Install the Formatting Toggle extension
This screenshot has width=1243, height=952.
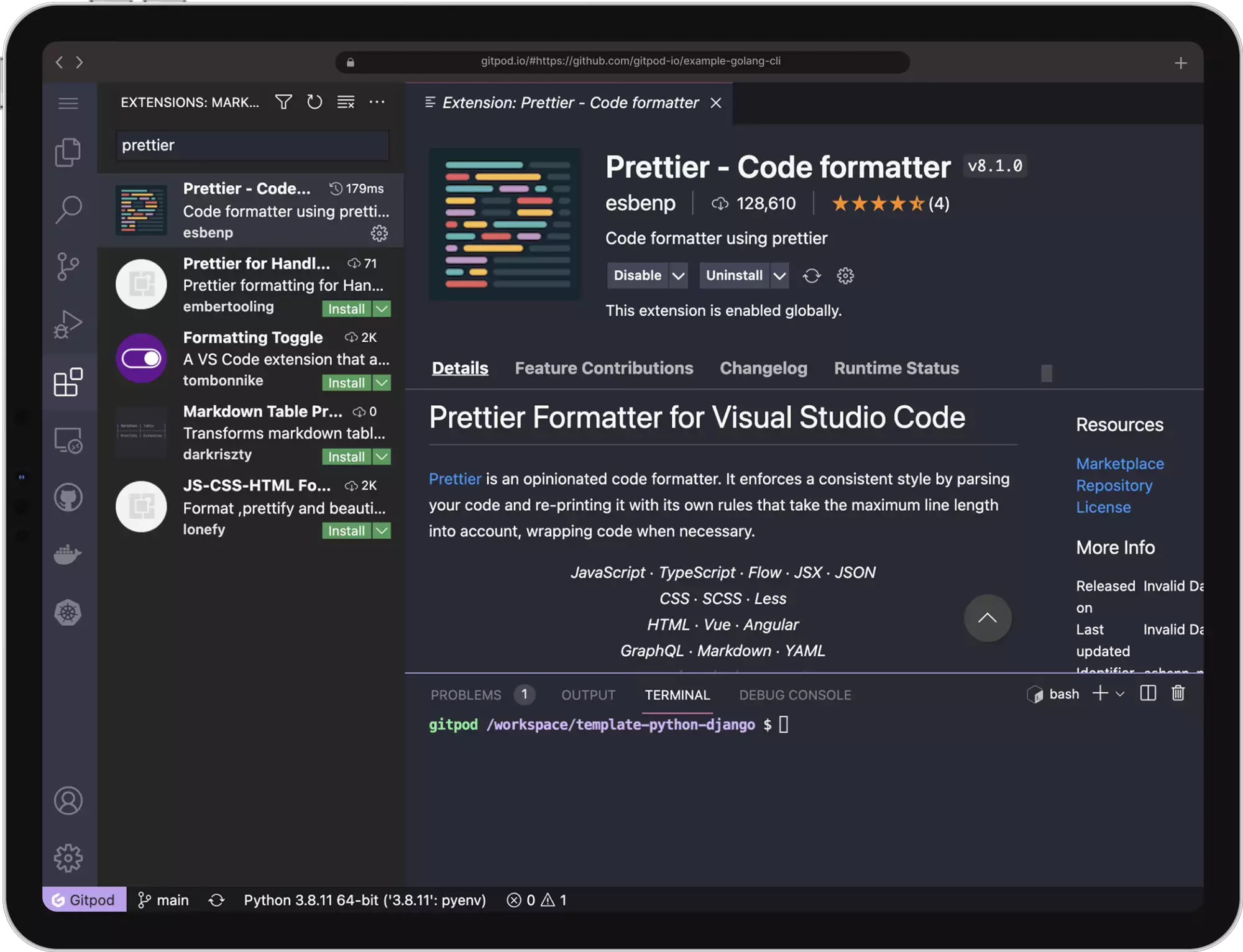pos(346,383)
